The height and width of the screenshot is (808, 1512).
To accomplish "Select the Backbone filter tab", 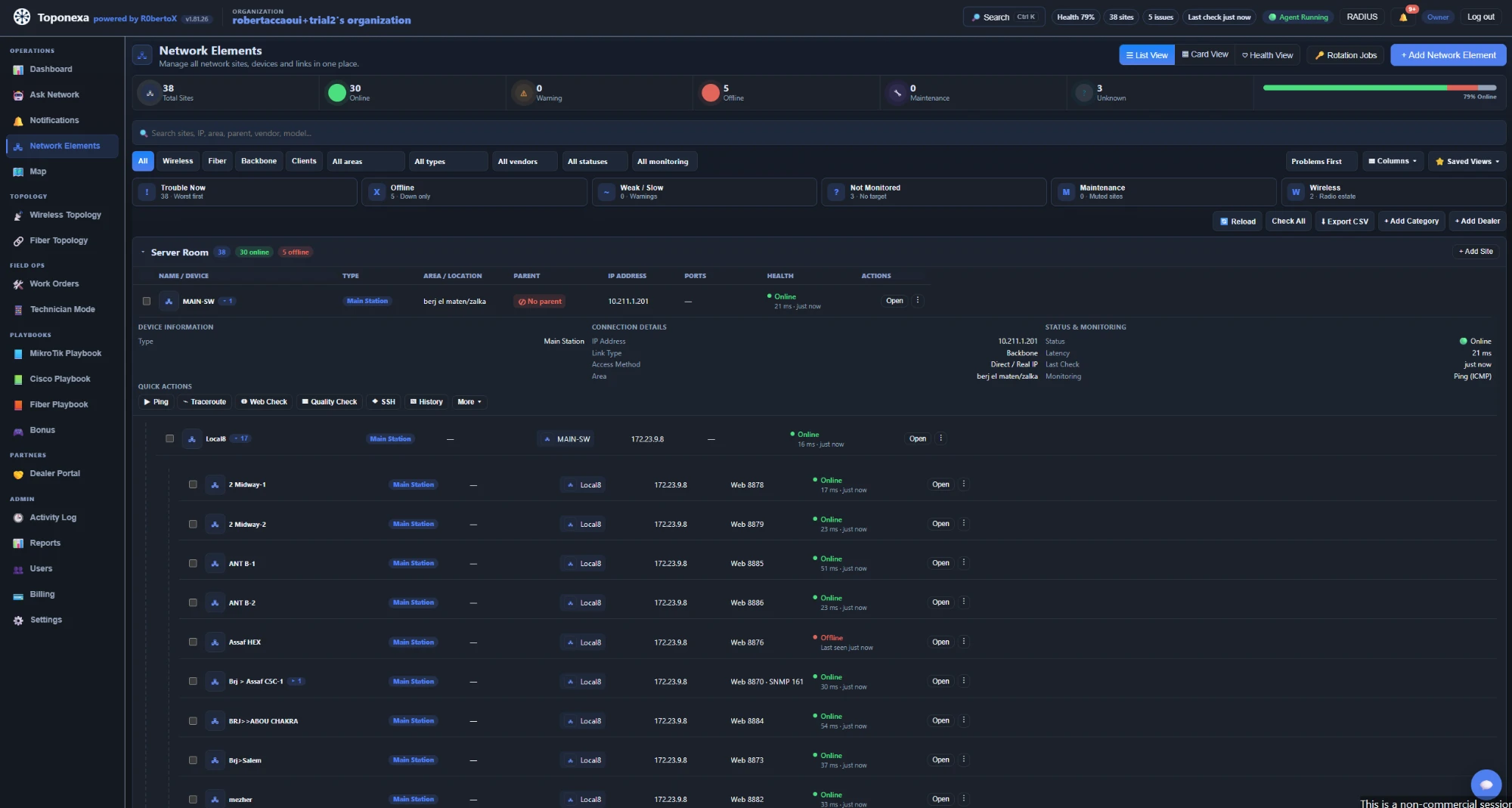I will [x=259, y=161].
